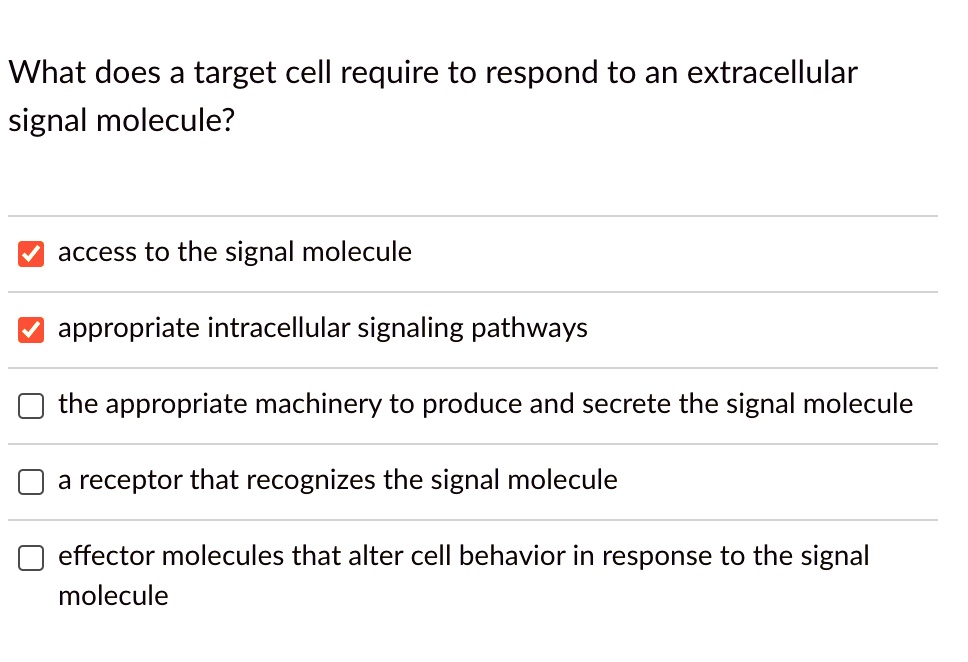Click the label of the machinery answer
This screenshot has height=662, width=968.
click(x=485, y=404)
